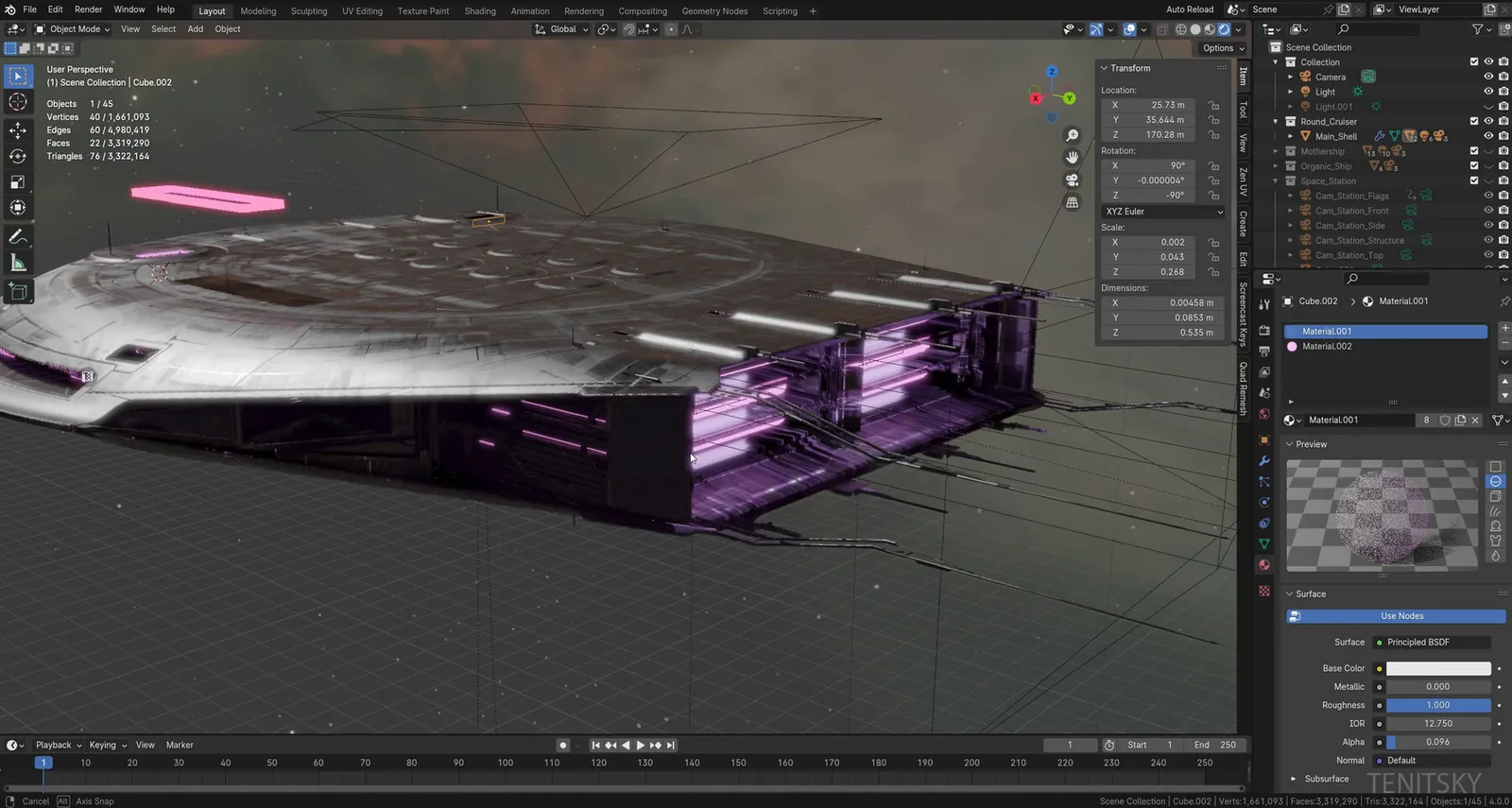The image size is (1512, 808).
Task: Open the Global transform orientation dropdown
Action: (561, 29)
